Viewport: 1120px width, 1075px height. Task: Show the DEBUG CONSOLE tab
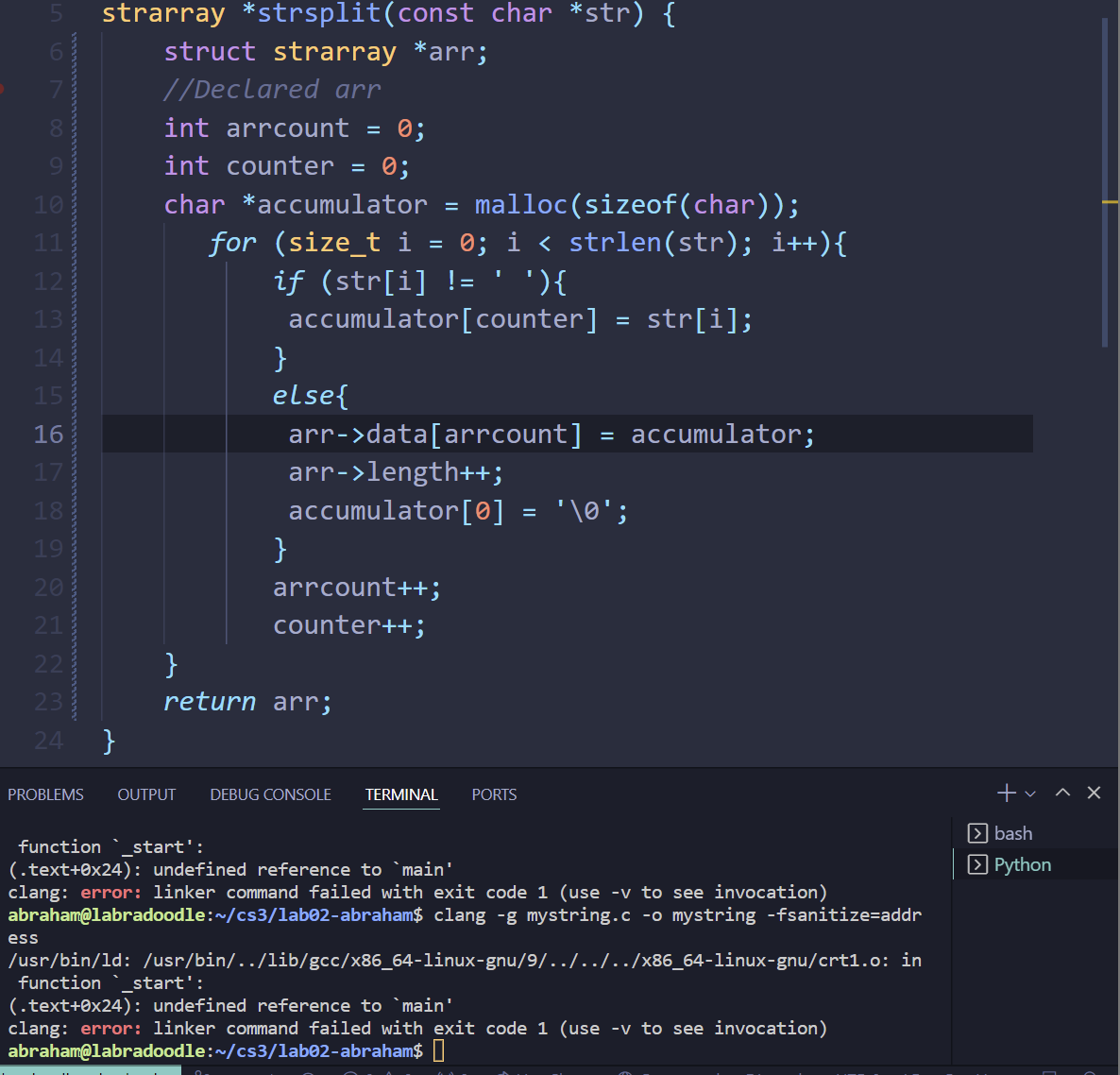270,794
